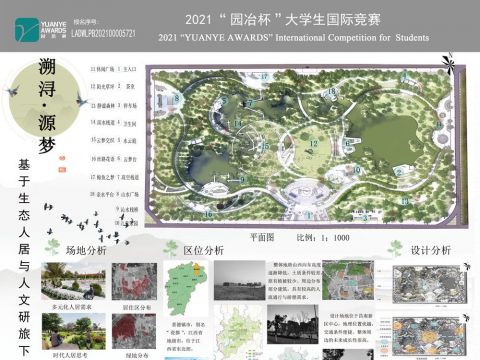
Task: Click the grayscale open field photo
Action: tap(240, 280)
